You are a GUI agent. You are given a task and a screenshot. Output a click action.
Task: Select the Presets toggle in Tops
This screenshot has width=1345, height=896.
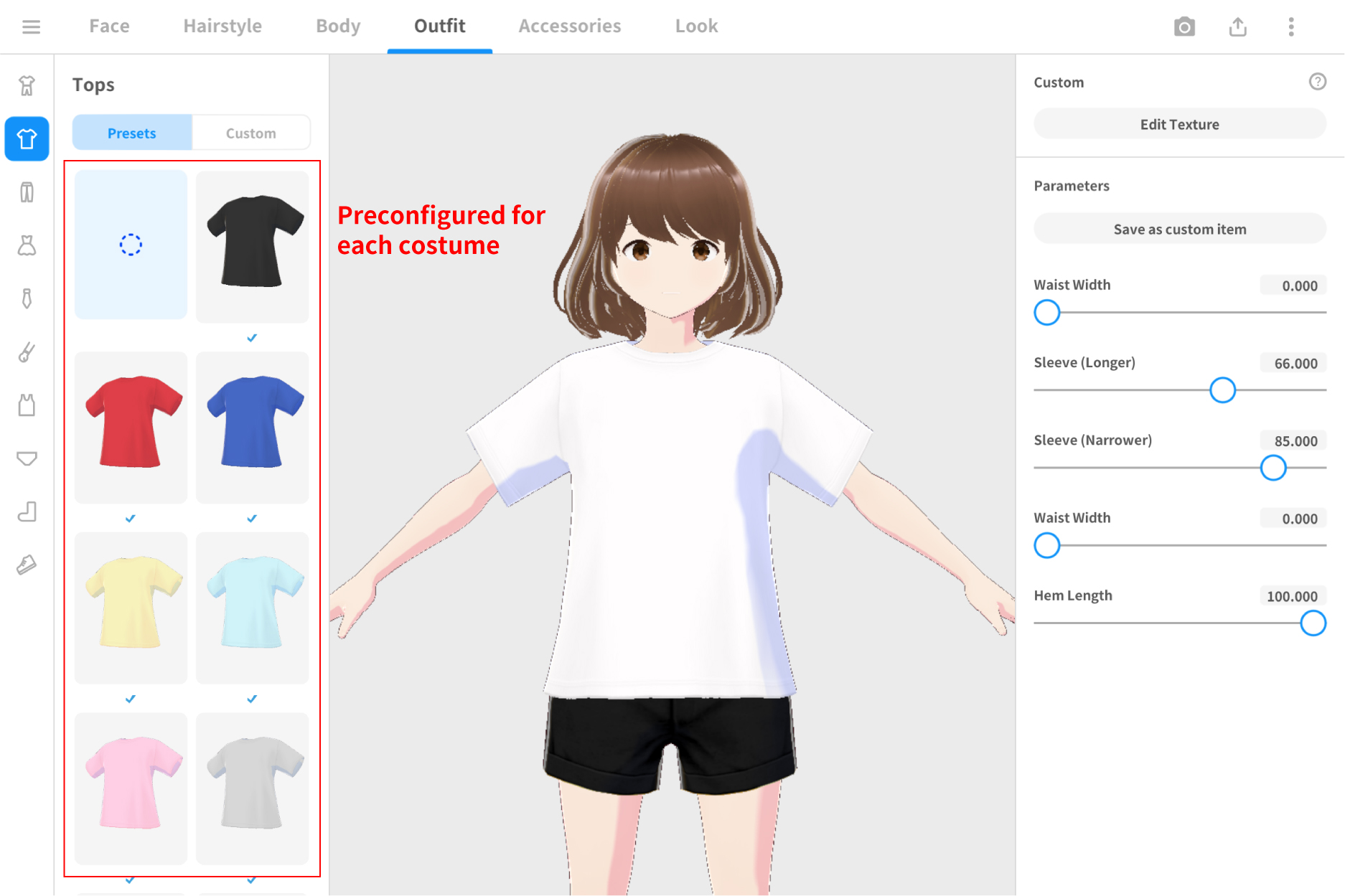[132, 133]
